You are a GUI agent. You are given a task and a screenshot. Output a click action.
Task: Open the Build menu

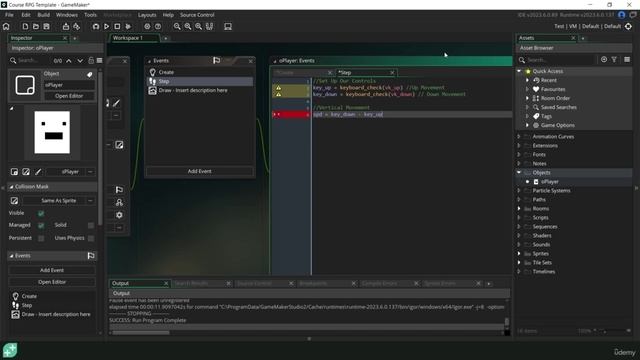43,15
